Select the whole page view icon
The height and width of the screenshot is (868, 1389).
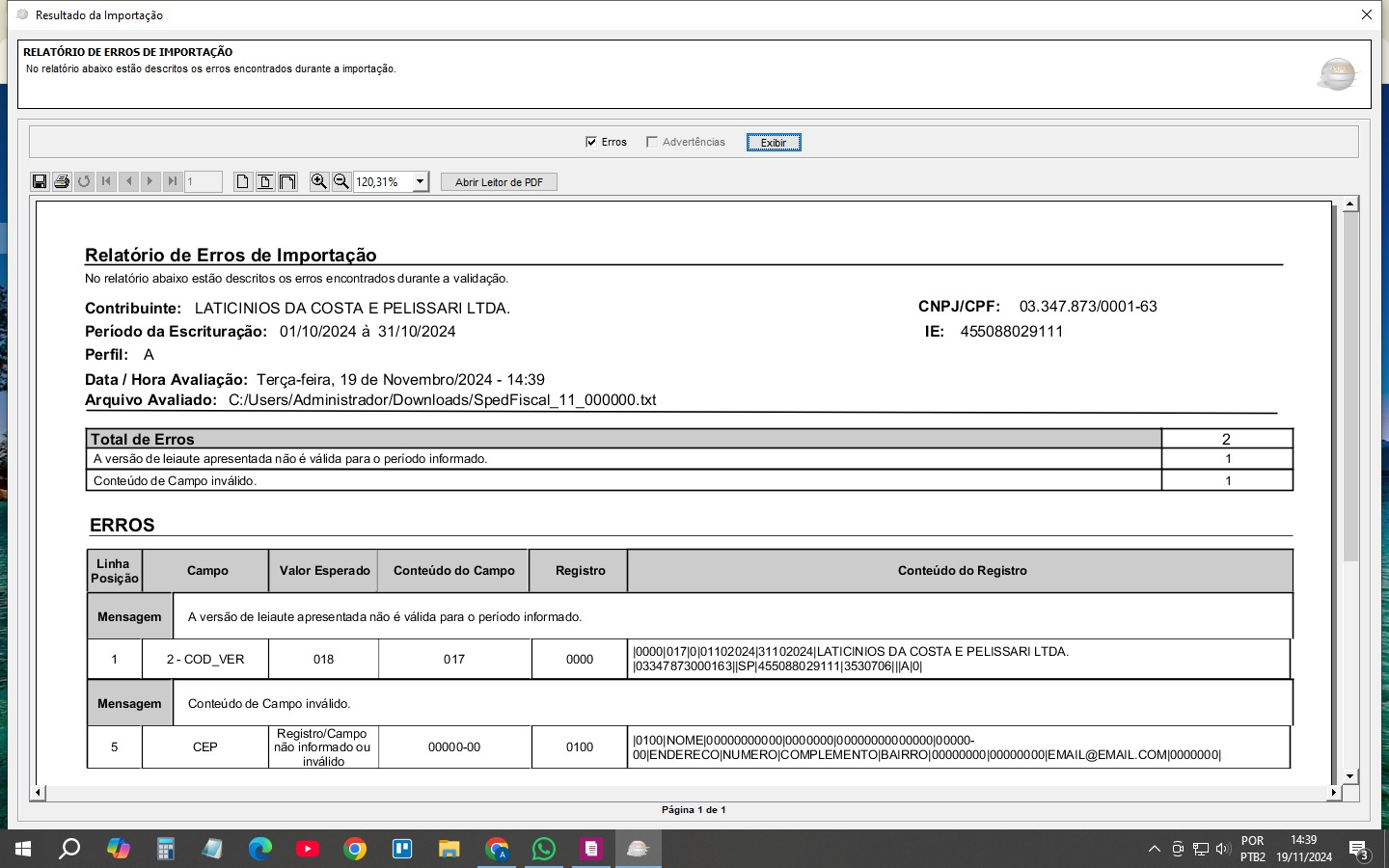click(243, 181)
